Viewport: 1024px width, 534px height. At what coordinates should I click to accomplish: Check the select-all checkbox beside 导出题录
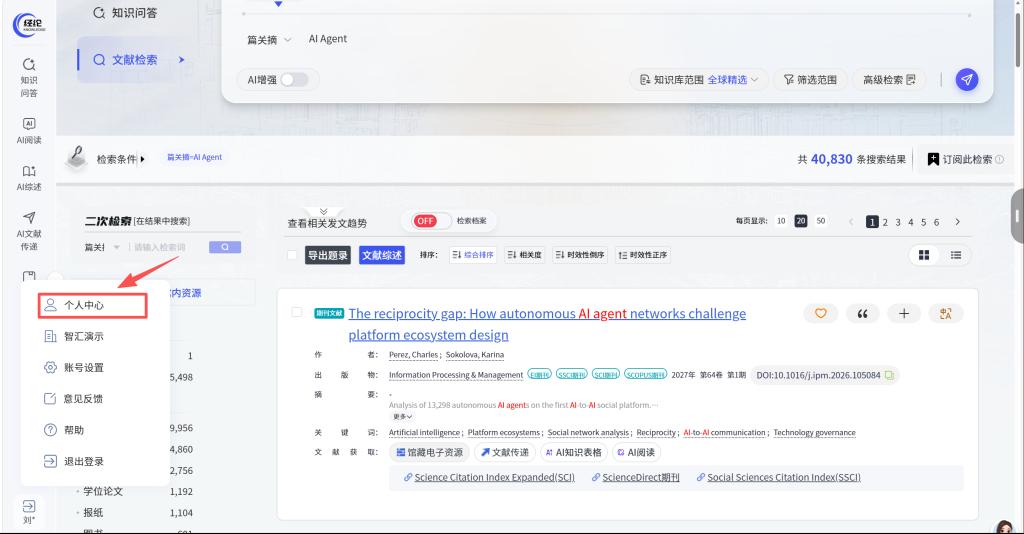tap(292, 255)
